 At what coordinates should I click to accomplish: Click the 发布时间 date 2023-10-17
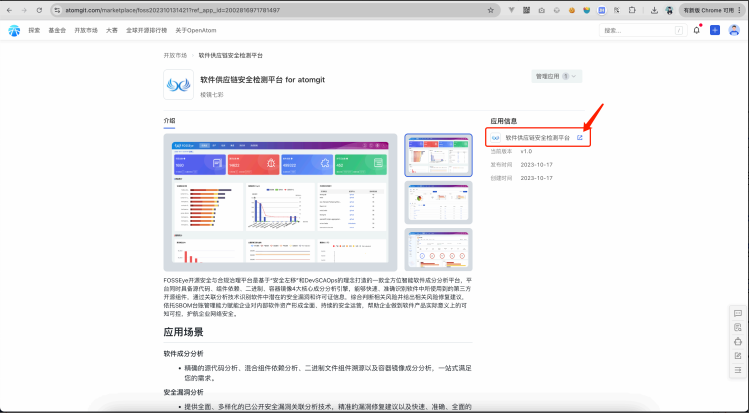[536, 165]
